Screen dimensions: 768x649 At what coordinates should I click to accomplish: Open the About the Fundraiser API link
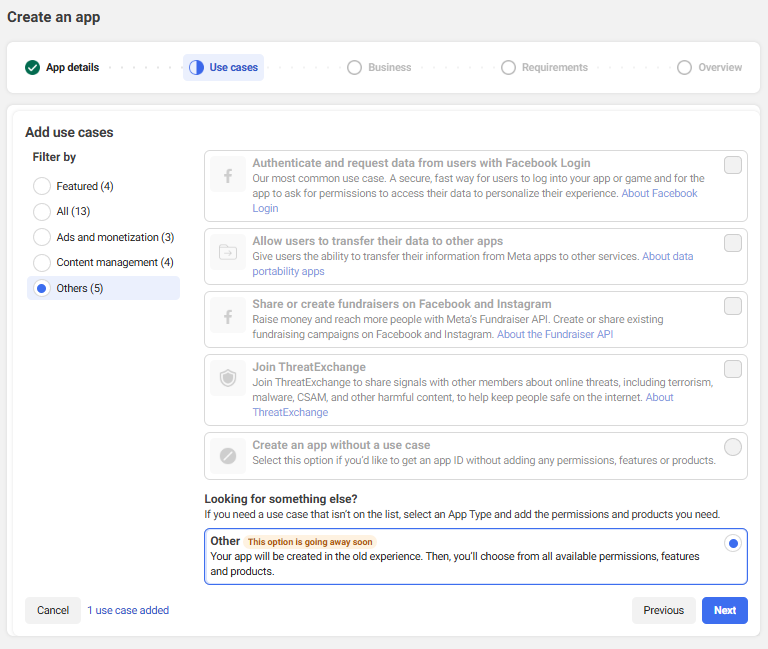555,334
